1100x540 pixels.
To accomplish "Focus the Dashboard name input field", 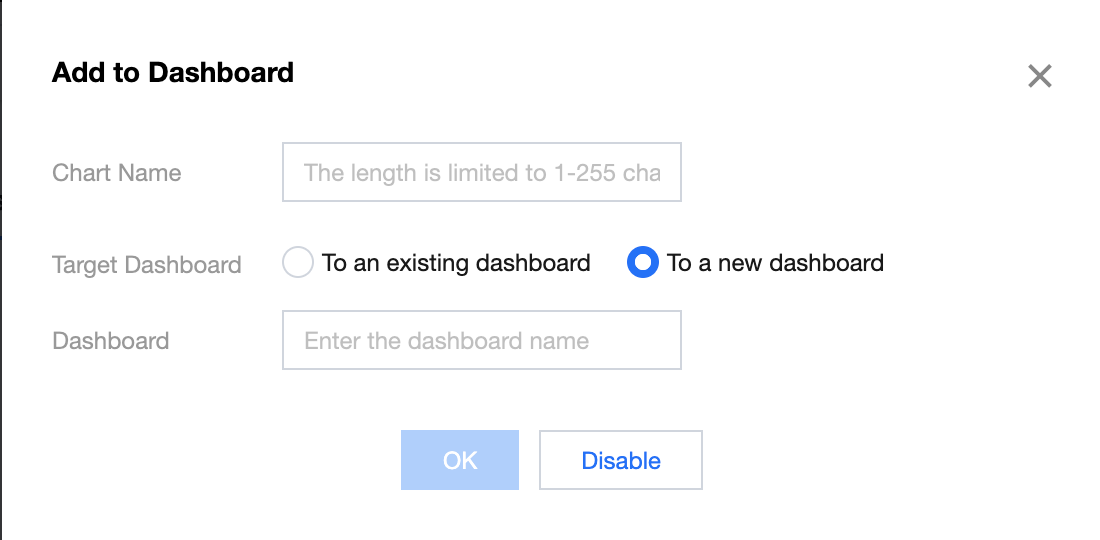I will 481,340.
